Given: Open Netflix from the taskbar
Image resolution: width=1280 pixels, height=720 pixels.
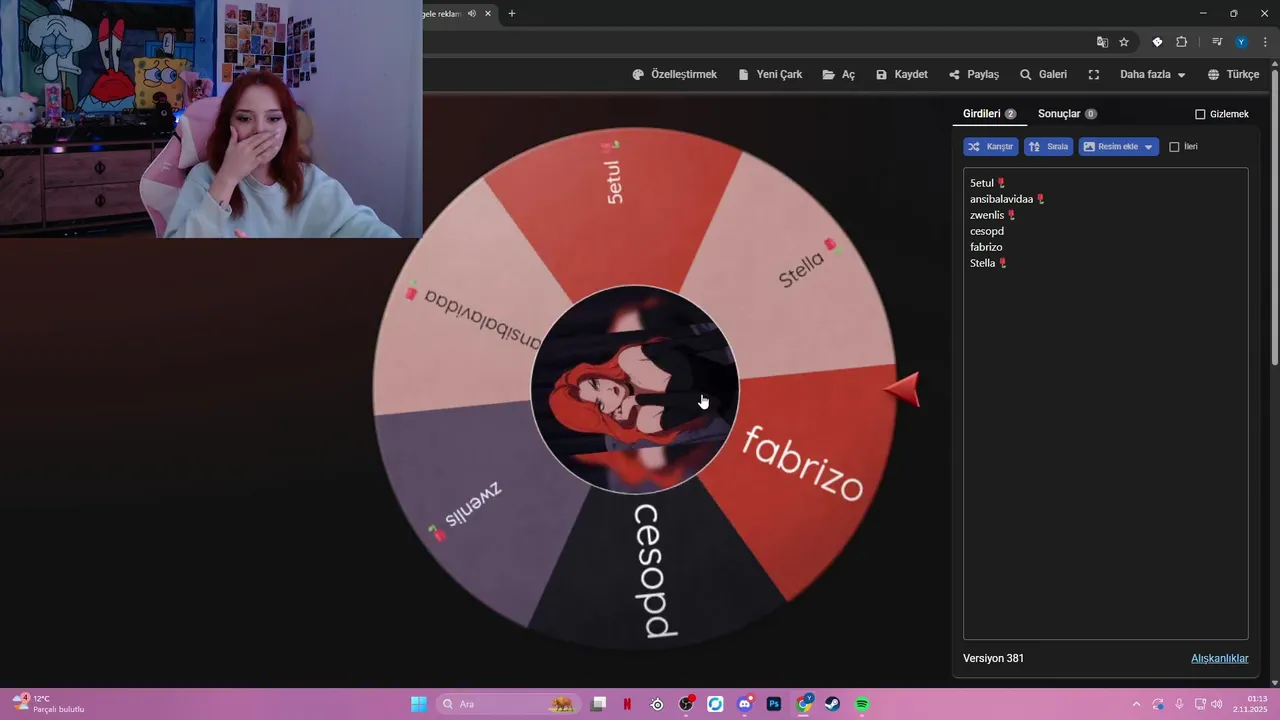Looking at the screenshot, I should (627, 704).
